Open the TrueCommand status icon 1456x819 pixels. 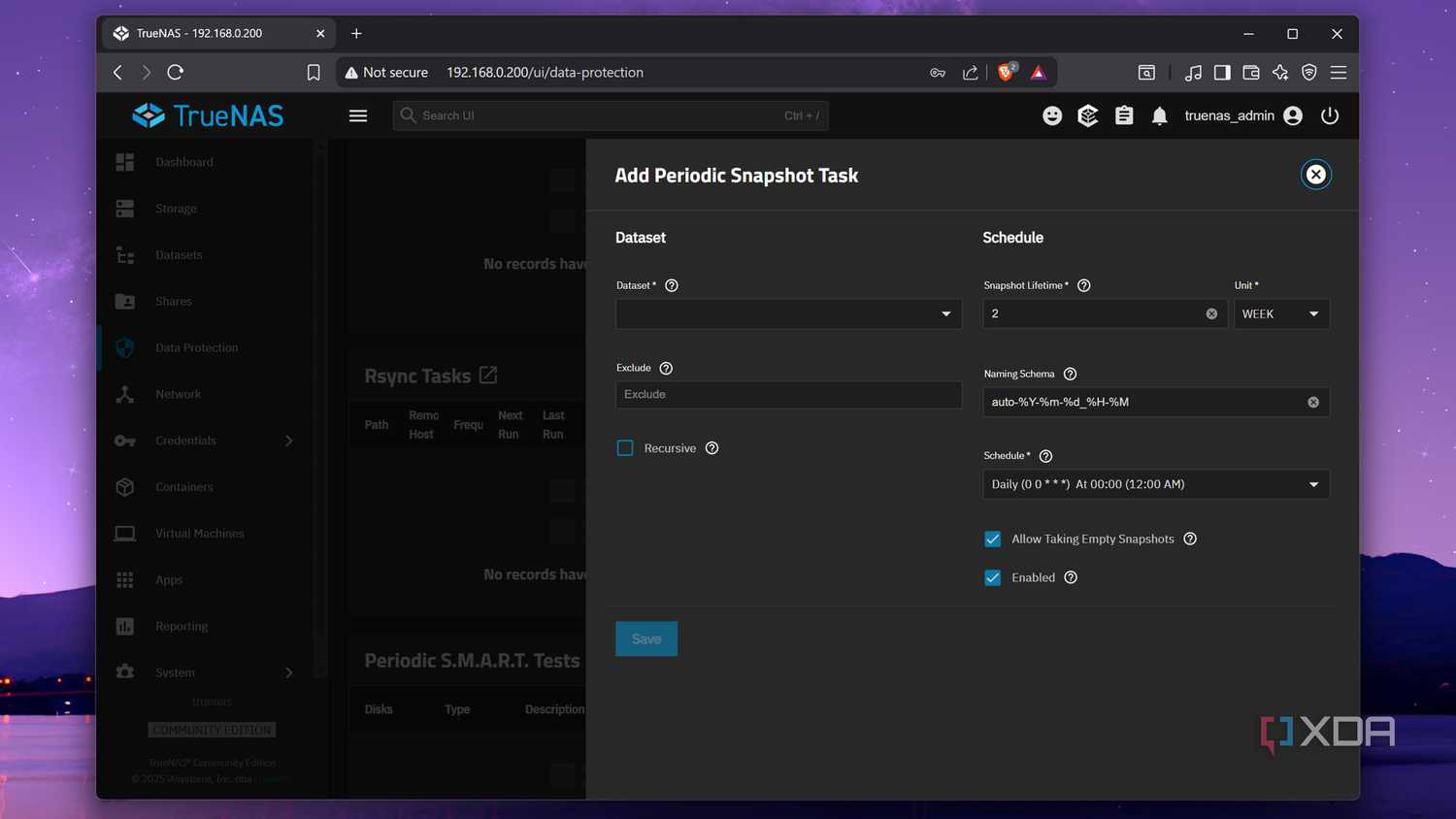point(1088,115)
